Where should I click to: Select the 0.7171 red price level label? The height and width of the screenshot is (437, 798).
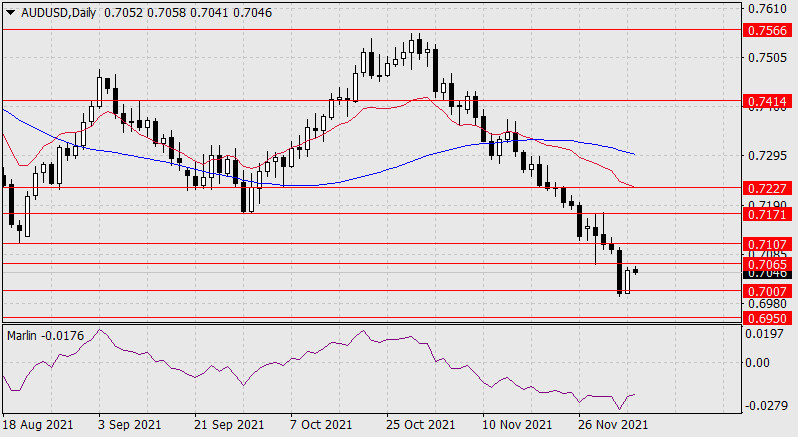pos(767,214)
